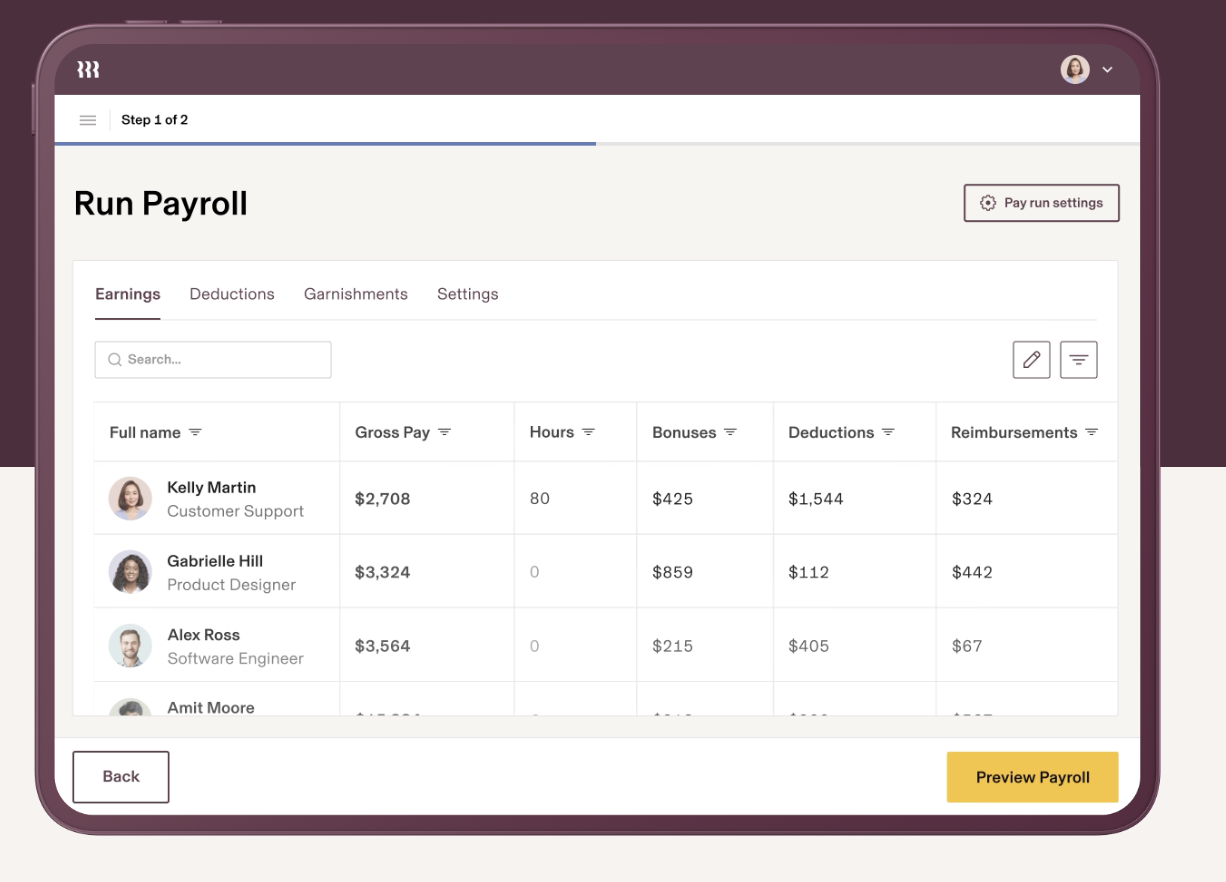
Task: Expand the account dropdown chevron
Action: 1107,70
